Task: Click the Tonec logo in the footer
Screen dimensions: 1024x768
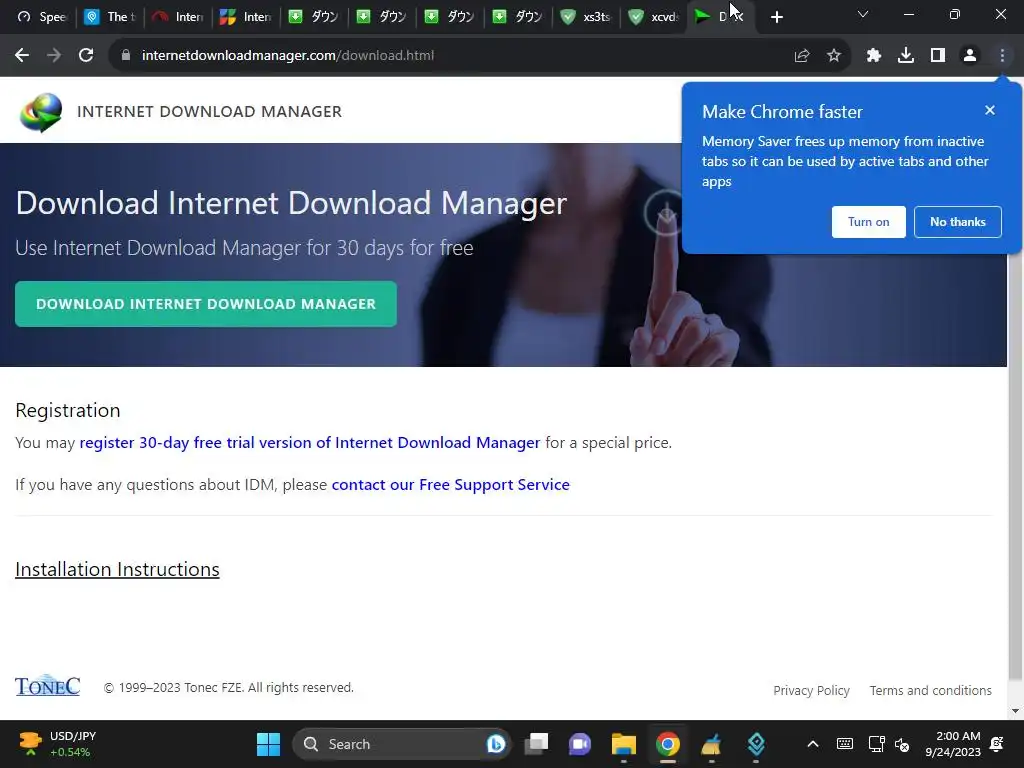Action: pyautogui.click(x=48, y=686)
